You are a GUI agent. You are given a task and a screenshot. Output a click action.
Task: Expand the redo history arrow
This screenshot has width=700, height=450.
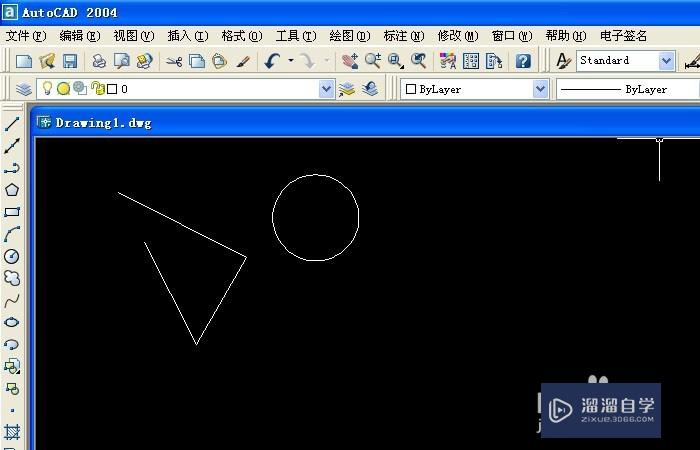pyautogui.click(x=326, y=60)
